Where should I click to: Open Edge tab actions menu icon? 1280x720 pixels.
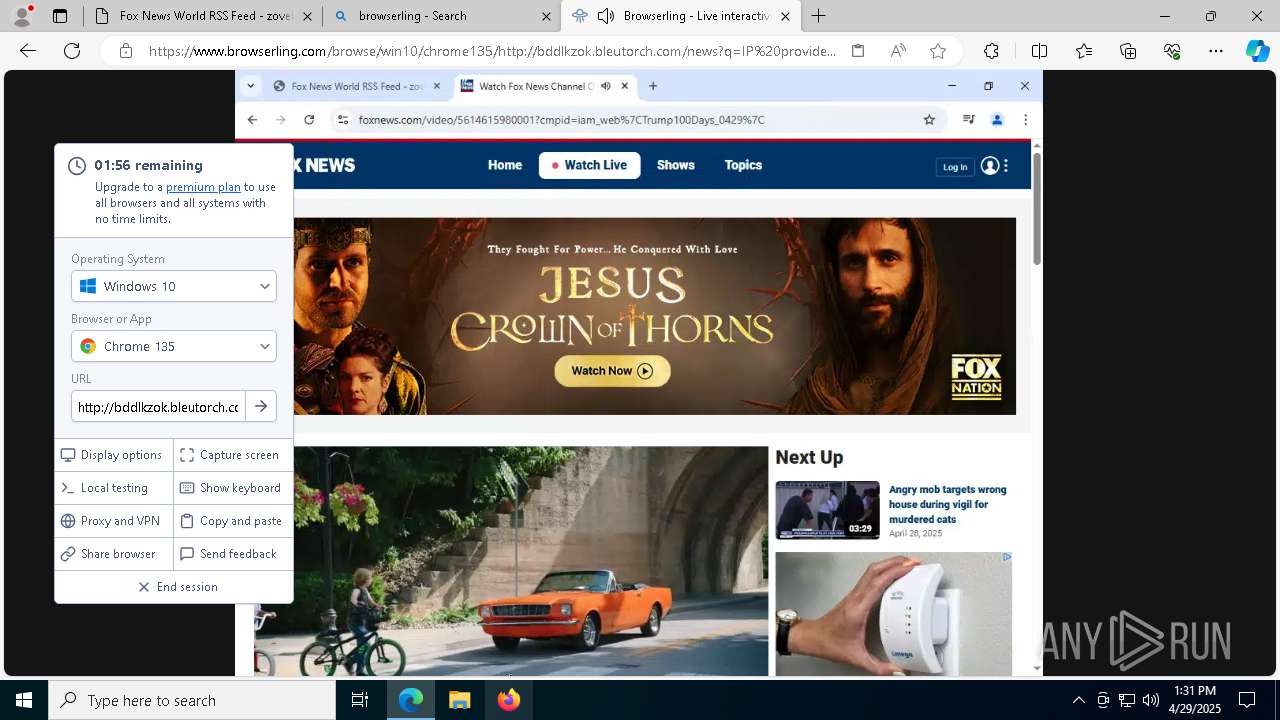[x=60, y=16]
